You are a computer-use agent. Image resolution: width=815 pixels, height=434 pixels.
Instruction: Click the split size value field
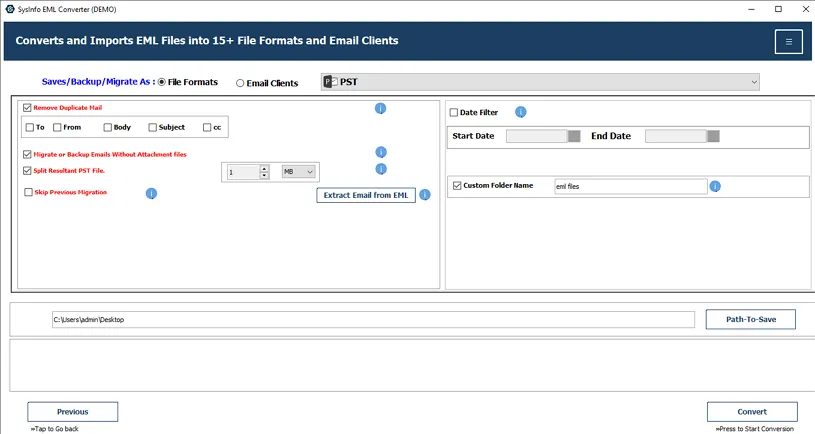pos(243,172)
